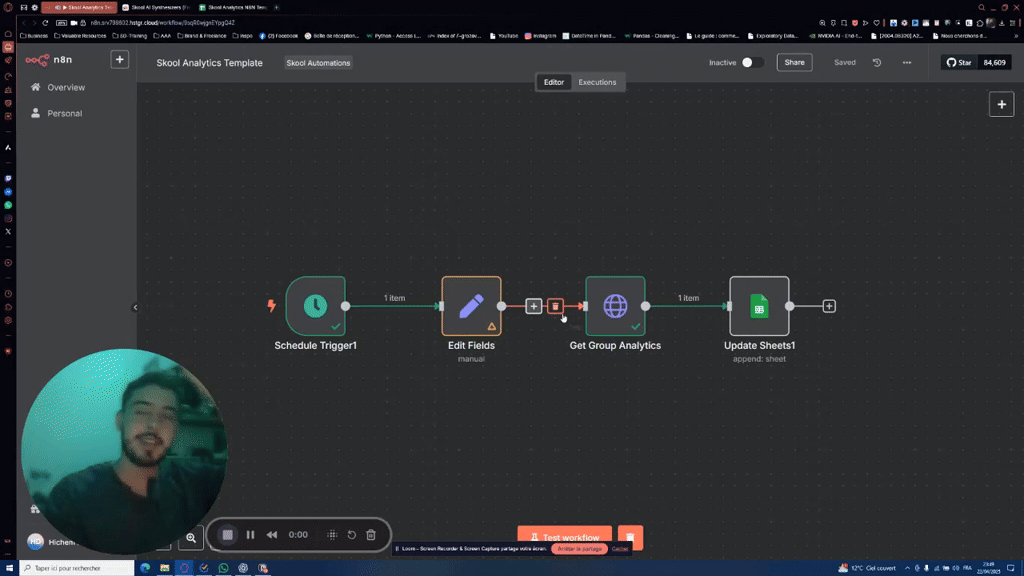
Task: Collapse the n8n sidebar
Action: [135, 307]
